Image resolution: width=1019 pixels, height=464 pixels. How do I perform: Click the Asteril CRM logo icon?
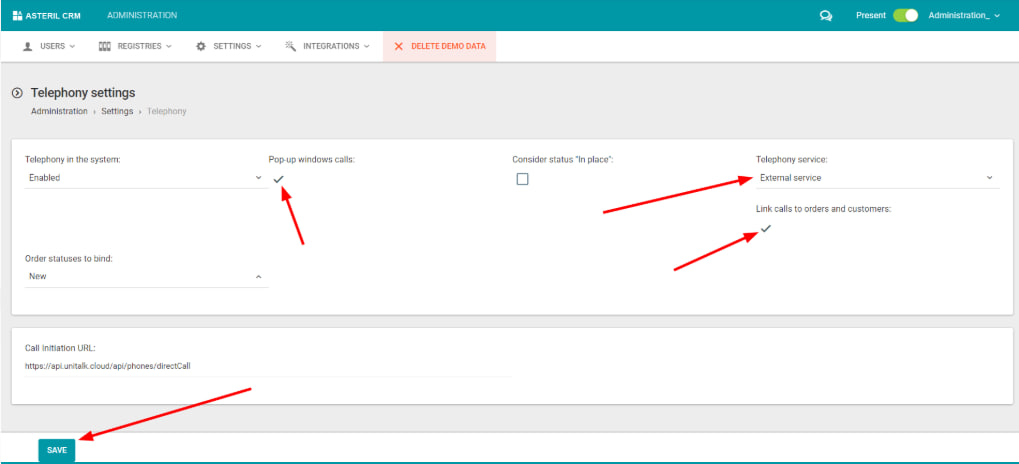pos(16,16)
